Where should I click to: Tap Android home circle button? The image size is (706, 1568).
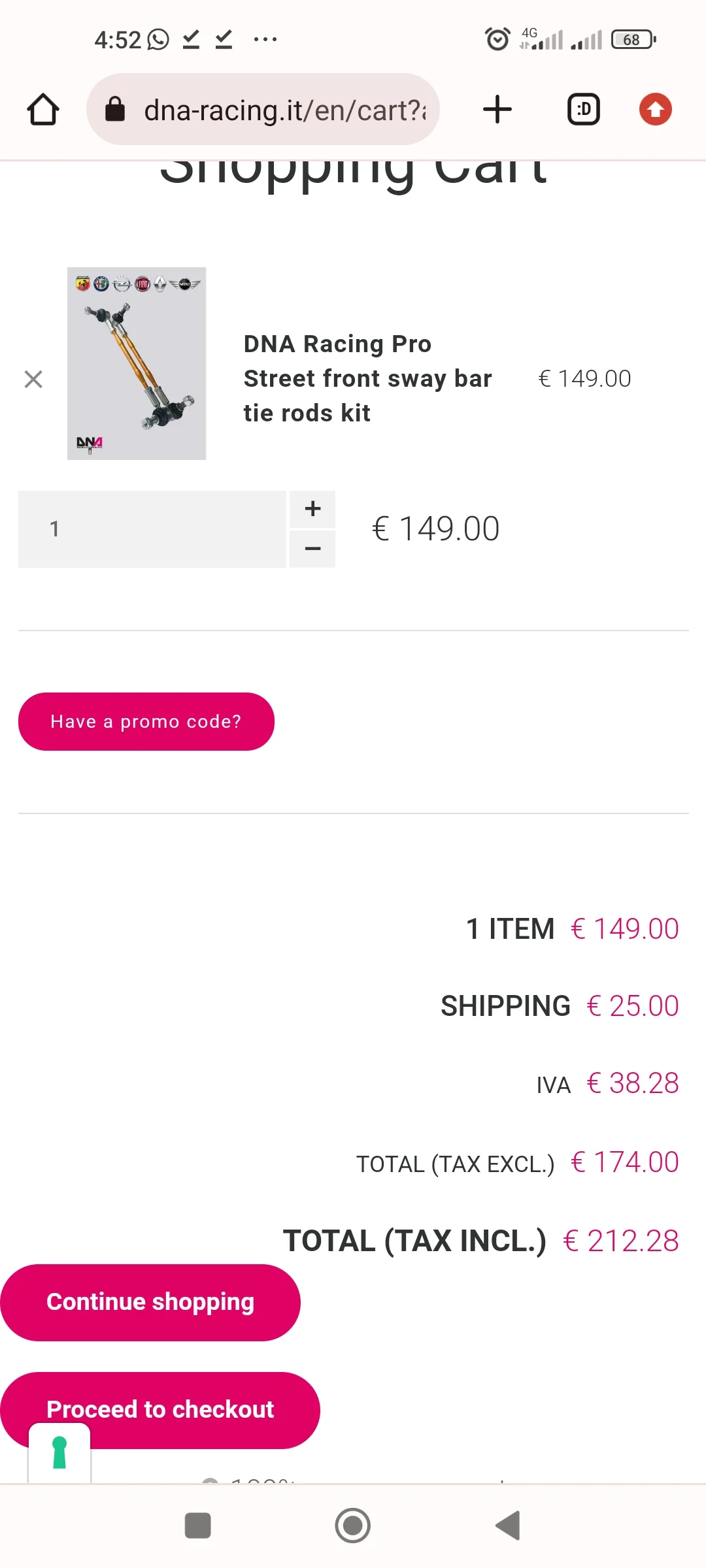(353, 1526)
